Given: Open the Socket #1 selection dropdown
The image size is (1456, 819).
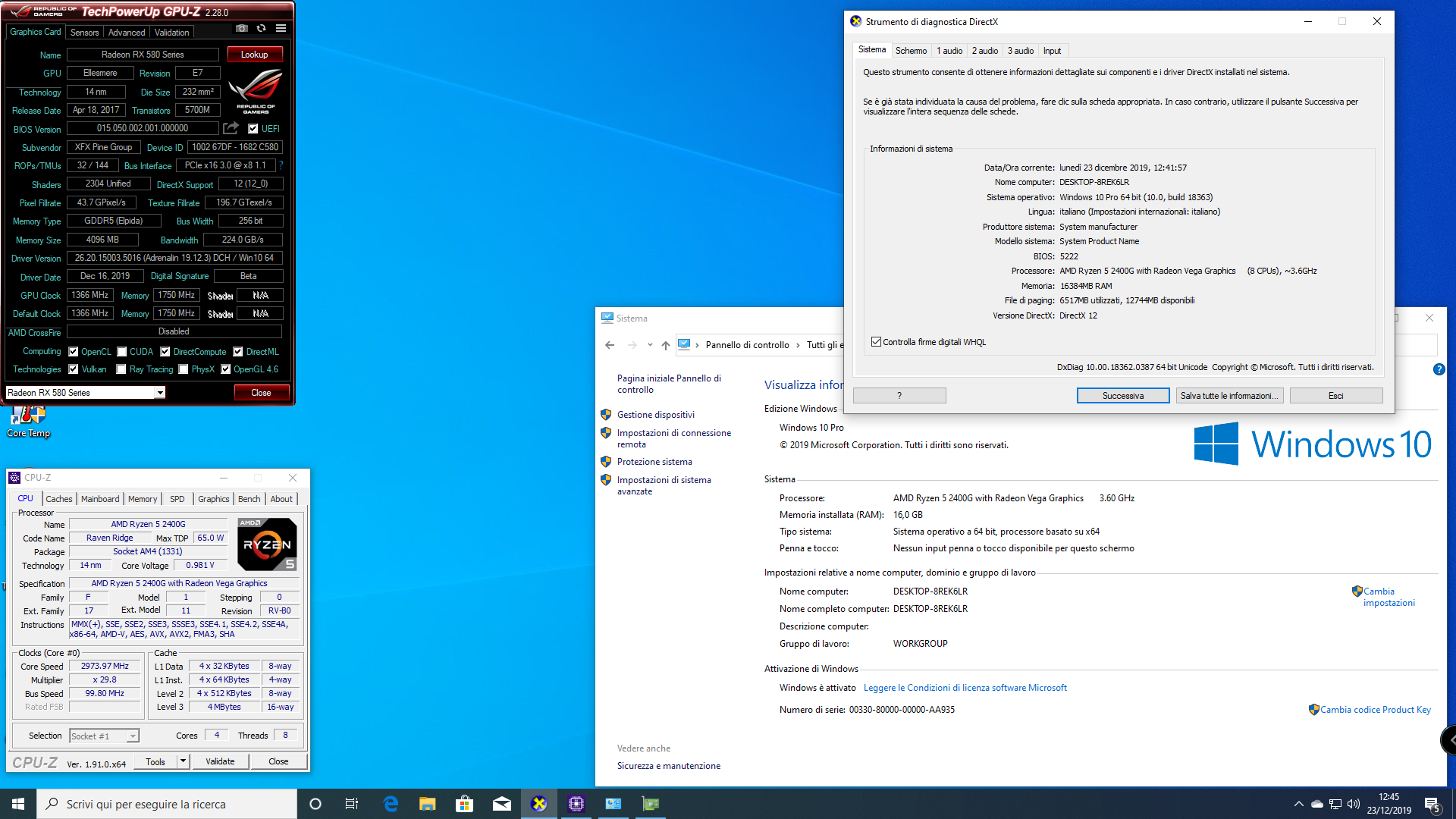Looking at the screenshot, I should (x=133, y=736).
